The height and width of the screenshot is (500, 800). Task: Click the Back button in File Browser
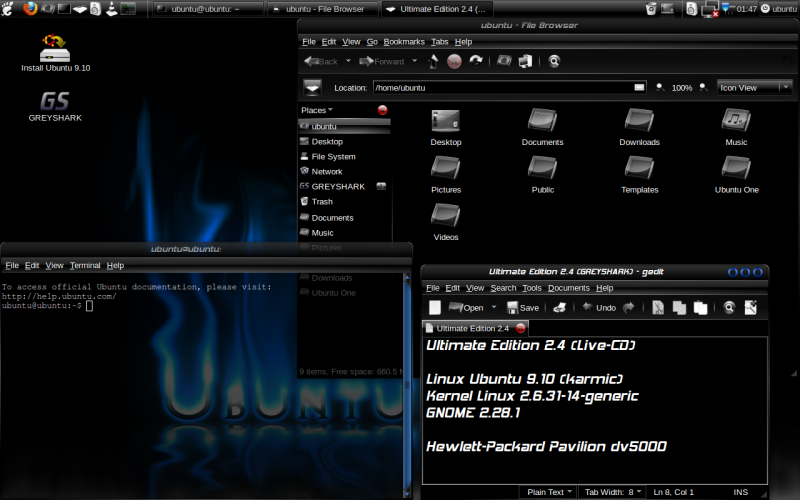321,61
